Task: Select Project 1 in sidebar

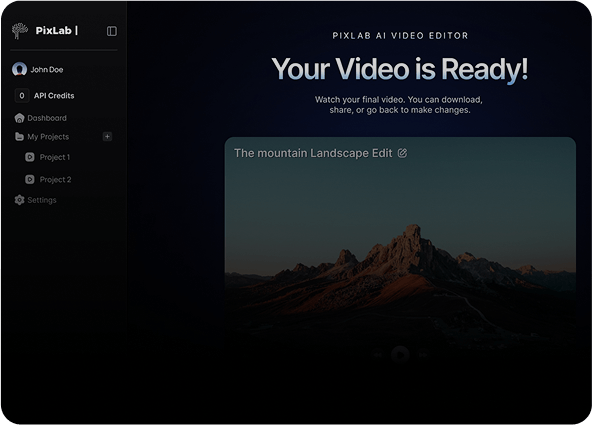Action: tap(55, 157)
